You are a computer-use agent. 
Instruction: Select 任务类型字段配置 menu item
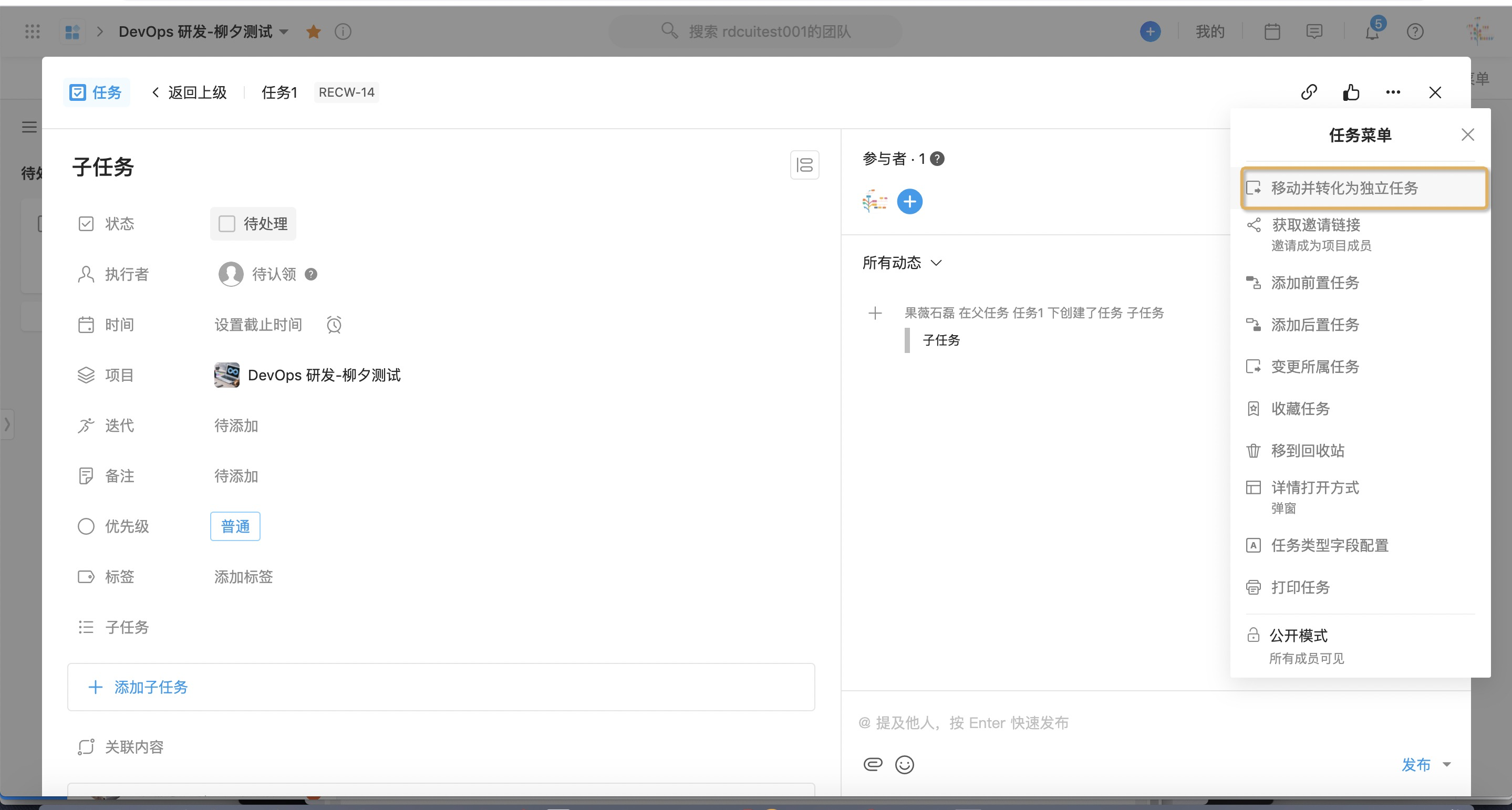[x=1360, y=545]
